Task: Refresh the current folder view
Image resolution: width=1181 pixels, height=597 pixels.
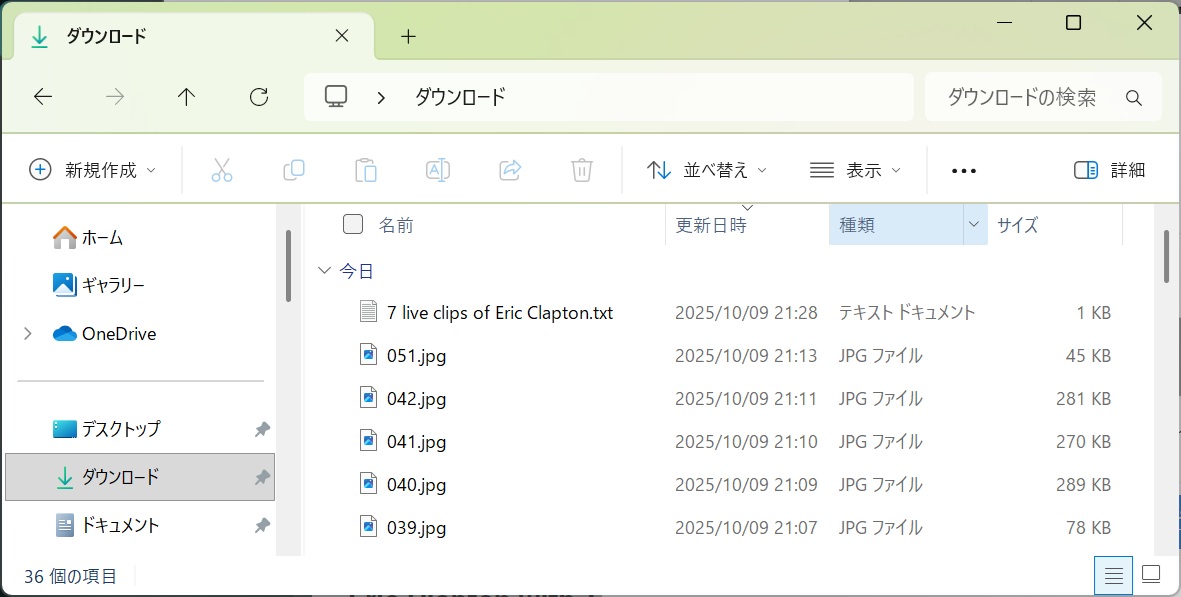Action: tap(259, 97)
